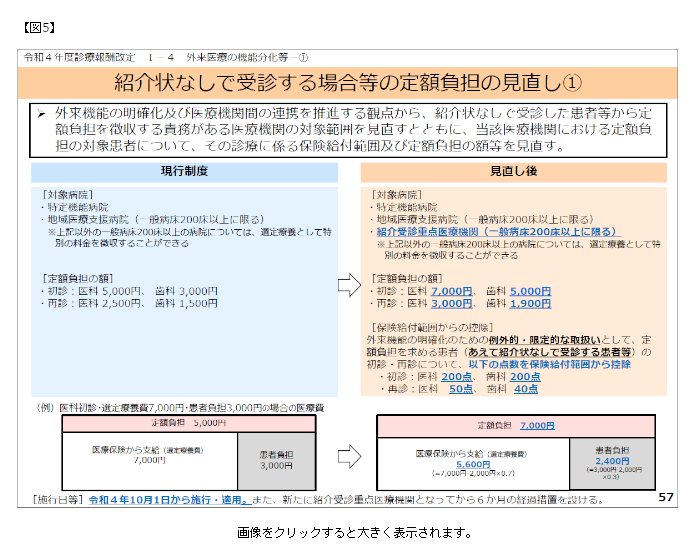Click the underlined 1,900円 amount
Viewport: 690px width, 550px height.
click(530, 304)
